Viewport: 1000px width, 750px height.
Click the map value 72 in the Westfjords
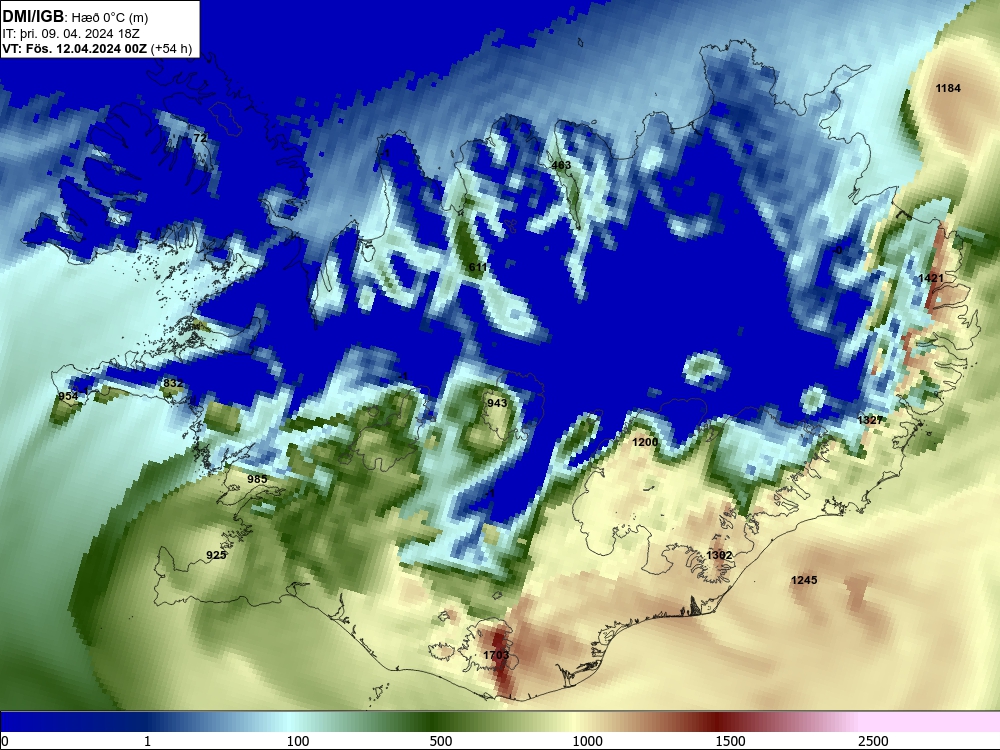tap(200, 138)
